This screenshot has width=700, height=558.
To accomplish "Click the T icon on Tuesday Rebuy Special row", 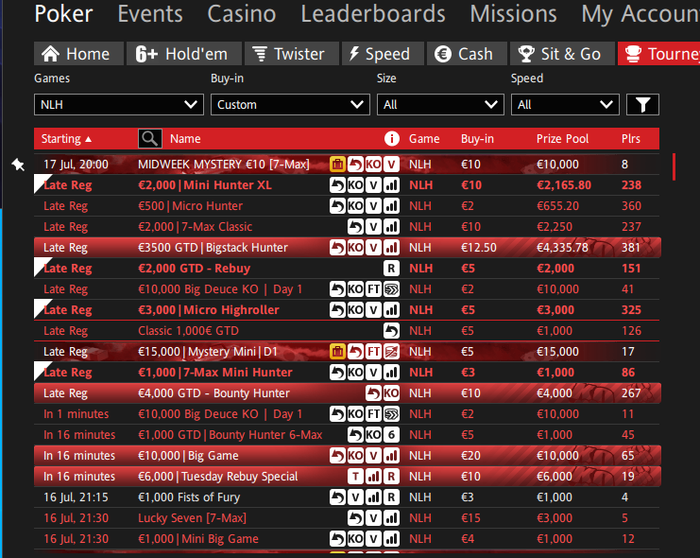I will click(x=355, y=476).
